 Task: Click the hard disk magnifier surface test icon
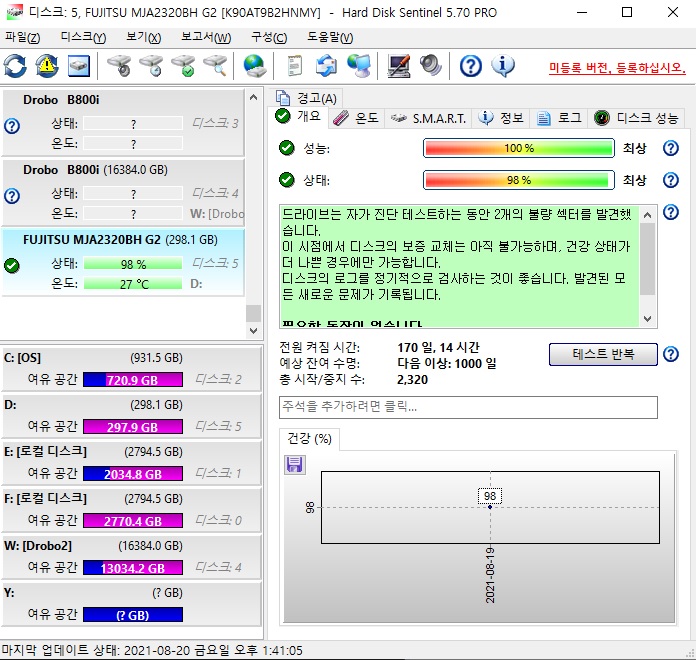pyautogui.click(x=215, y=66)
